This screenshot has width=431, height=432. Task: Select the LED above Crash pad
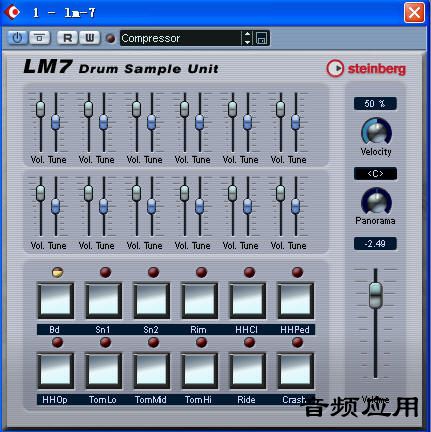tap(297, 342)
